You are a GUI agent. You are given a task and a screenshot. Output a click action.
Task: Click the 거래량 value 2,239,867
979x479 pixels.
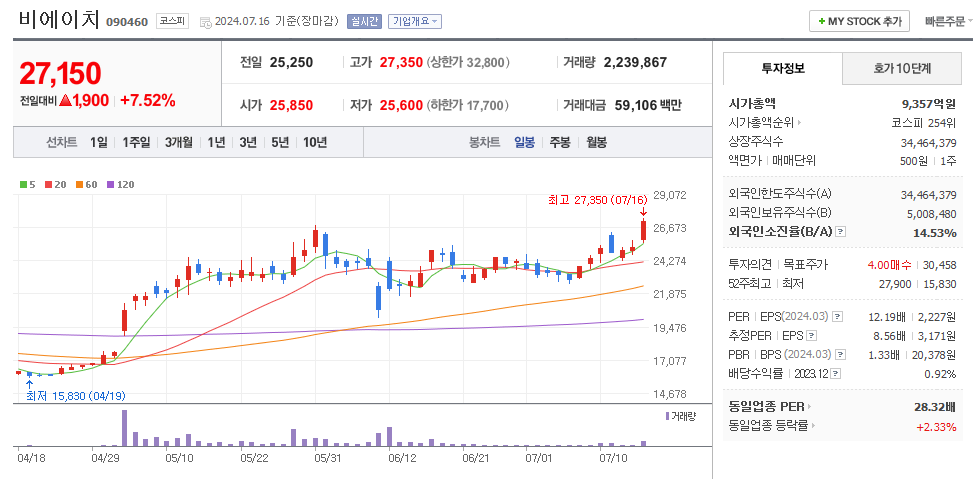coord(635,62)
